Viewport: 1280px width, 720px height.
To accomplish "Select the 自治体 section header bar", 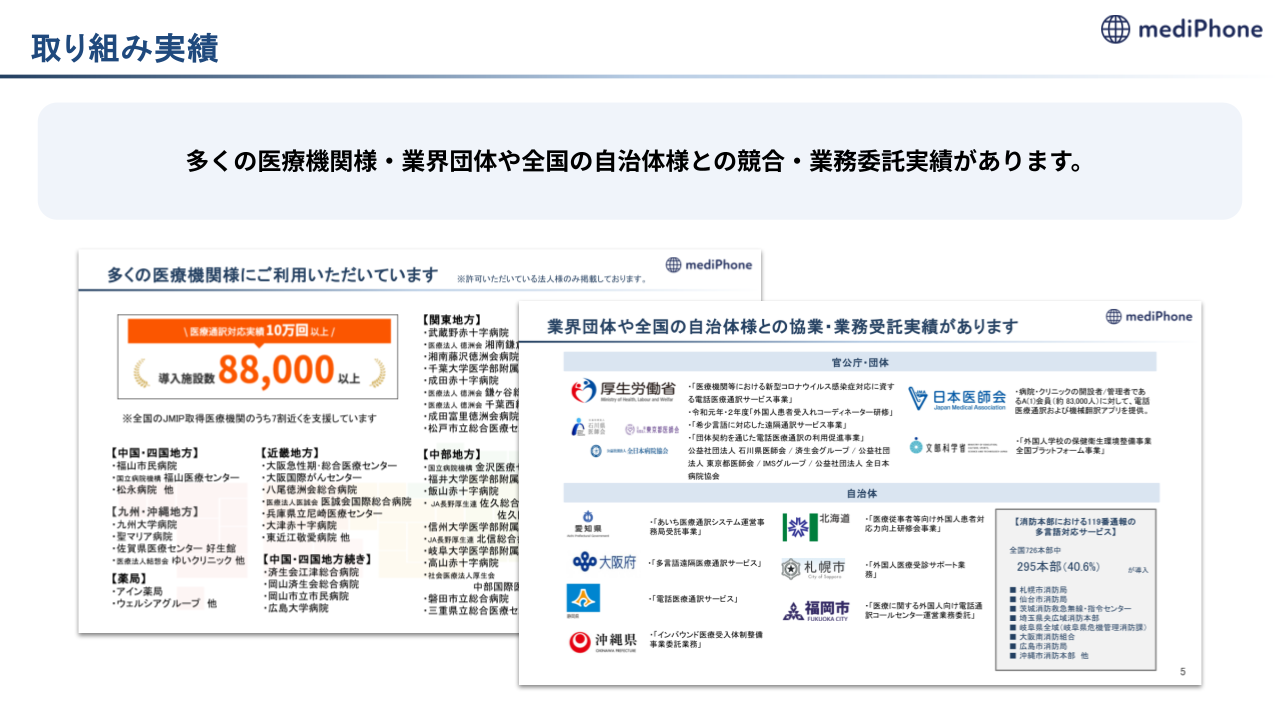I will 859,493.
